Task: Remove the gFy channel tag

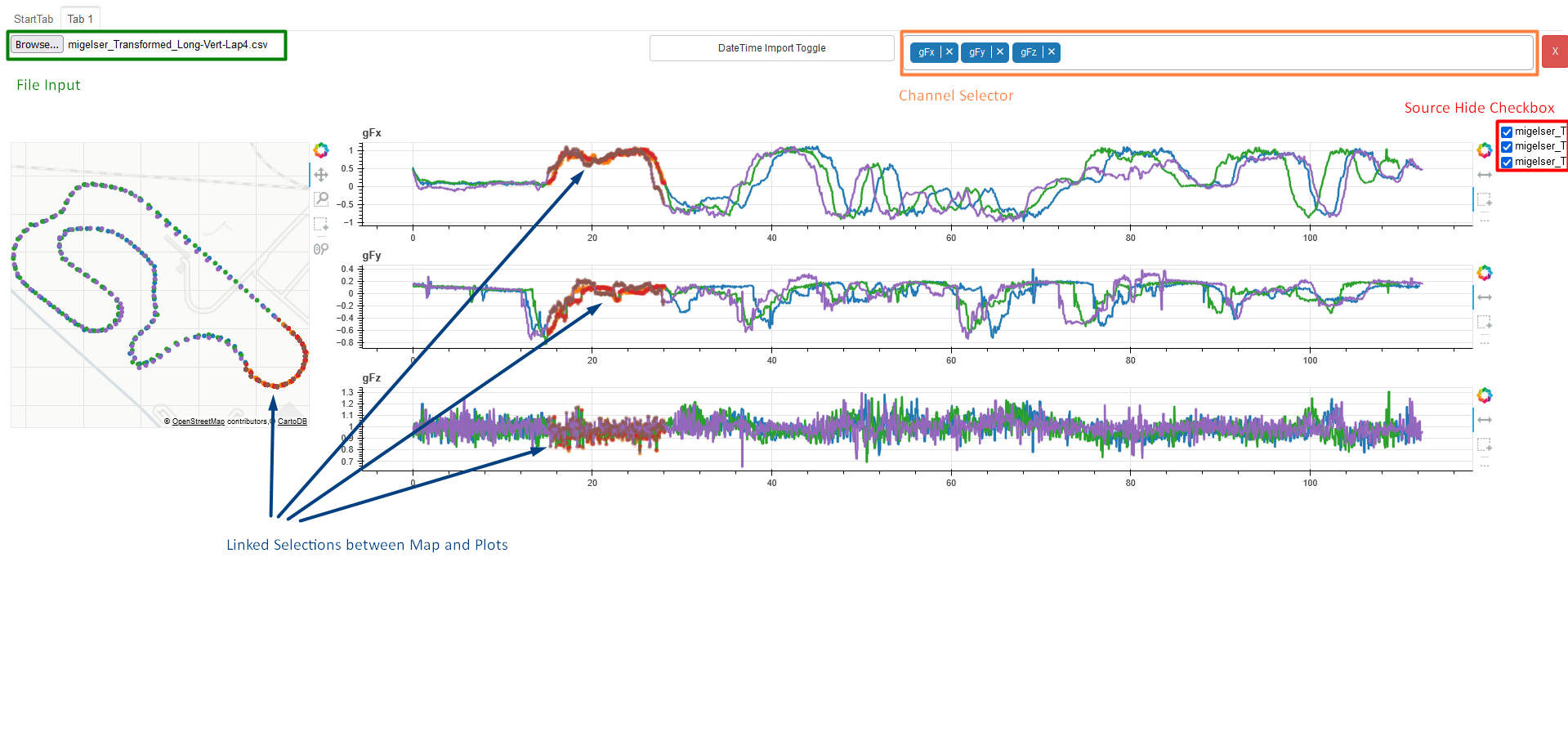Action: 1000,52
